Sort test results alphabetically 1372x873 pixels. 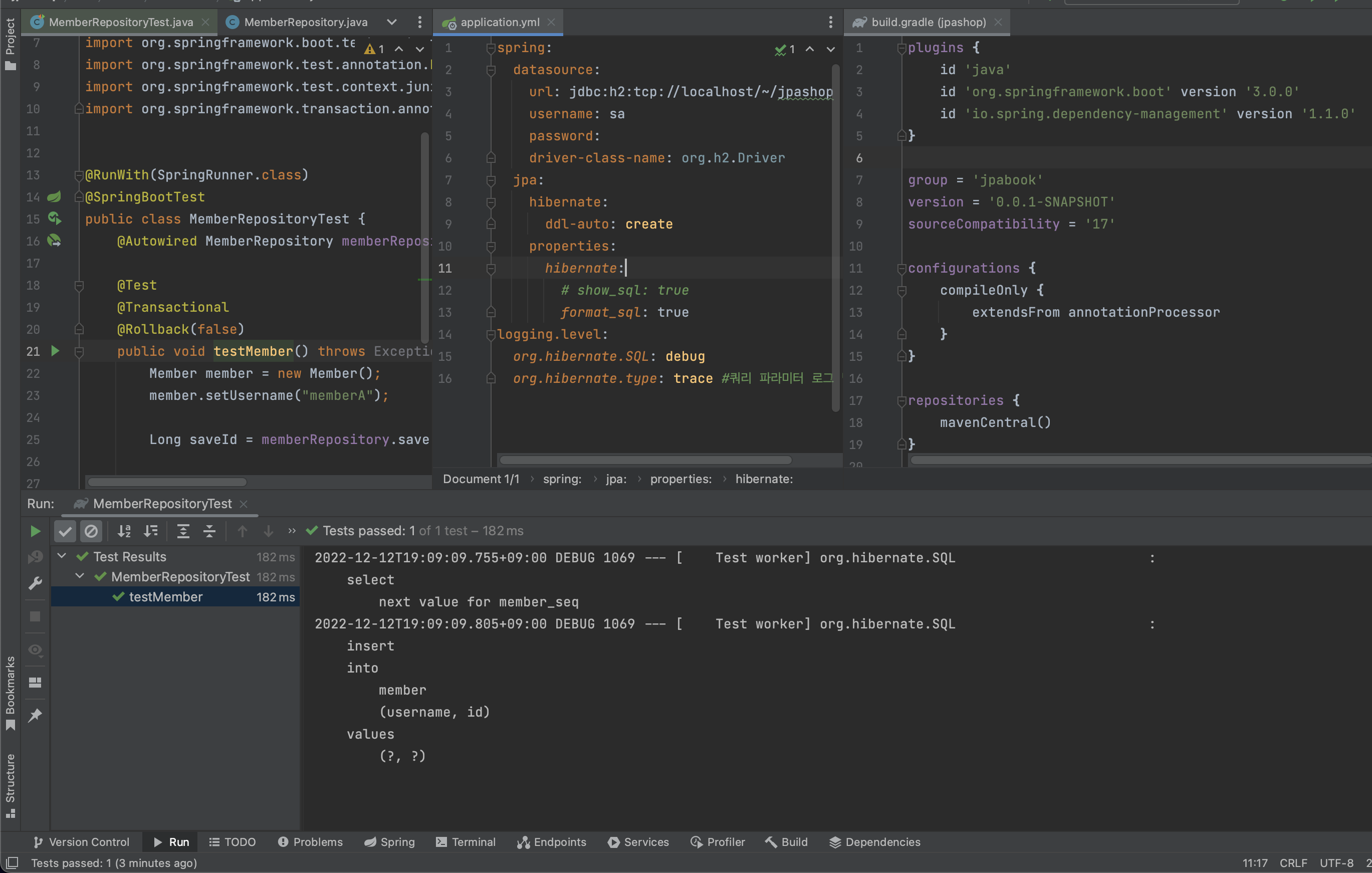[124, 531]
